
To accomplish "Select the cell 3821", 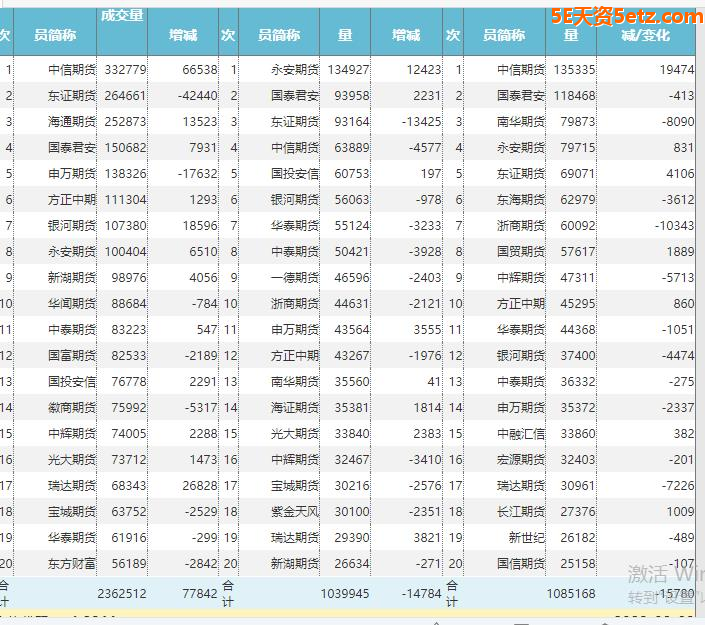I will (427, 538).
